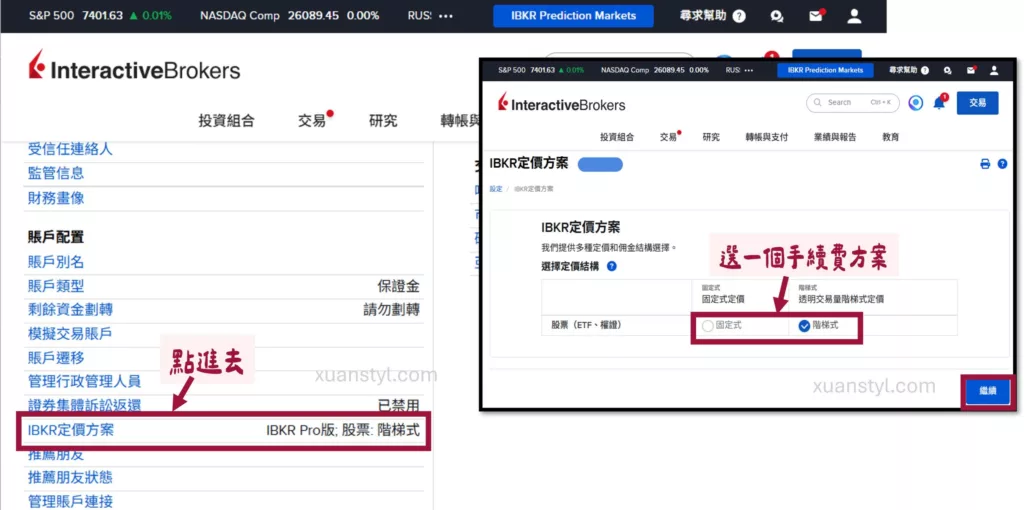Open 投資組合 menu on background page

pos(227,121)
